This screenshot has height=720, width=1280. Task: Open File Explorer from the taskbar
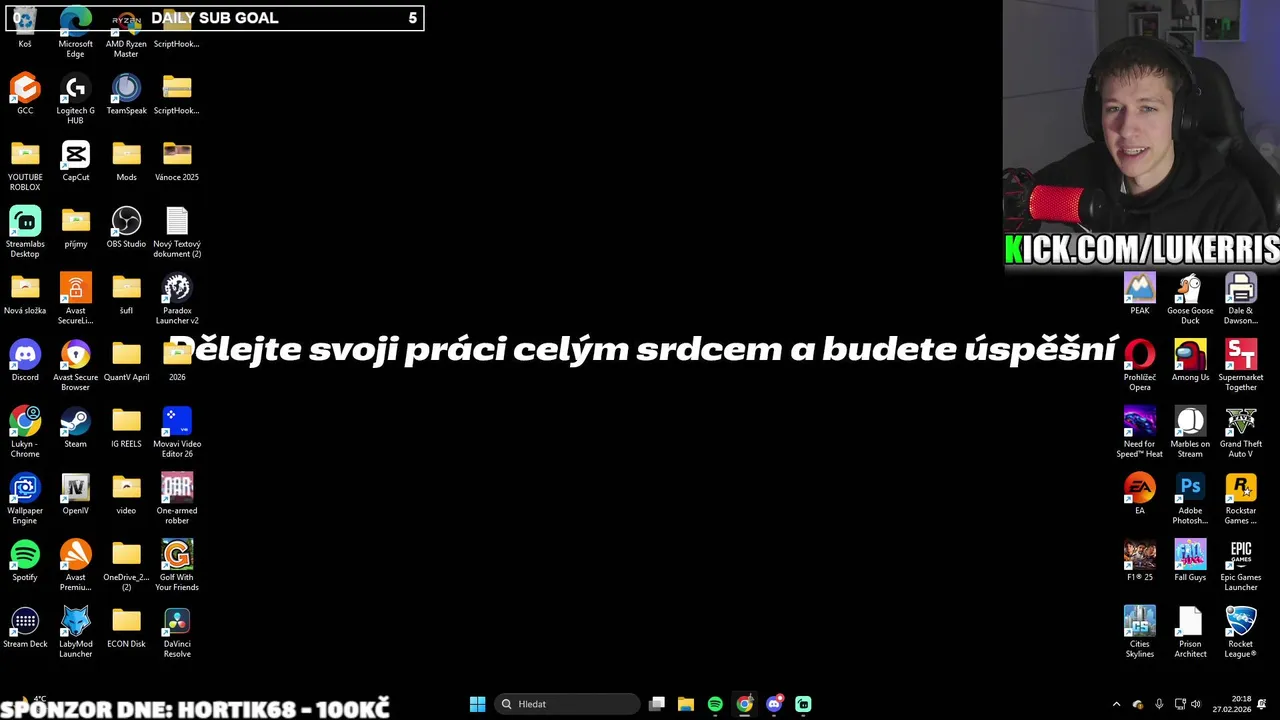click(686, 704)
